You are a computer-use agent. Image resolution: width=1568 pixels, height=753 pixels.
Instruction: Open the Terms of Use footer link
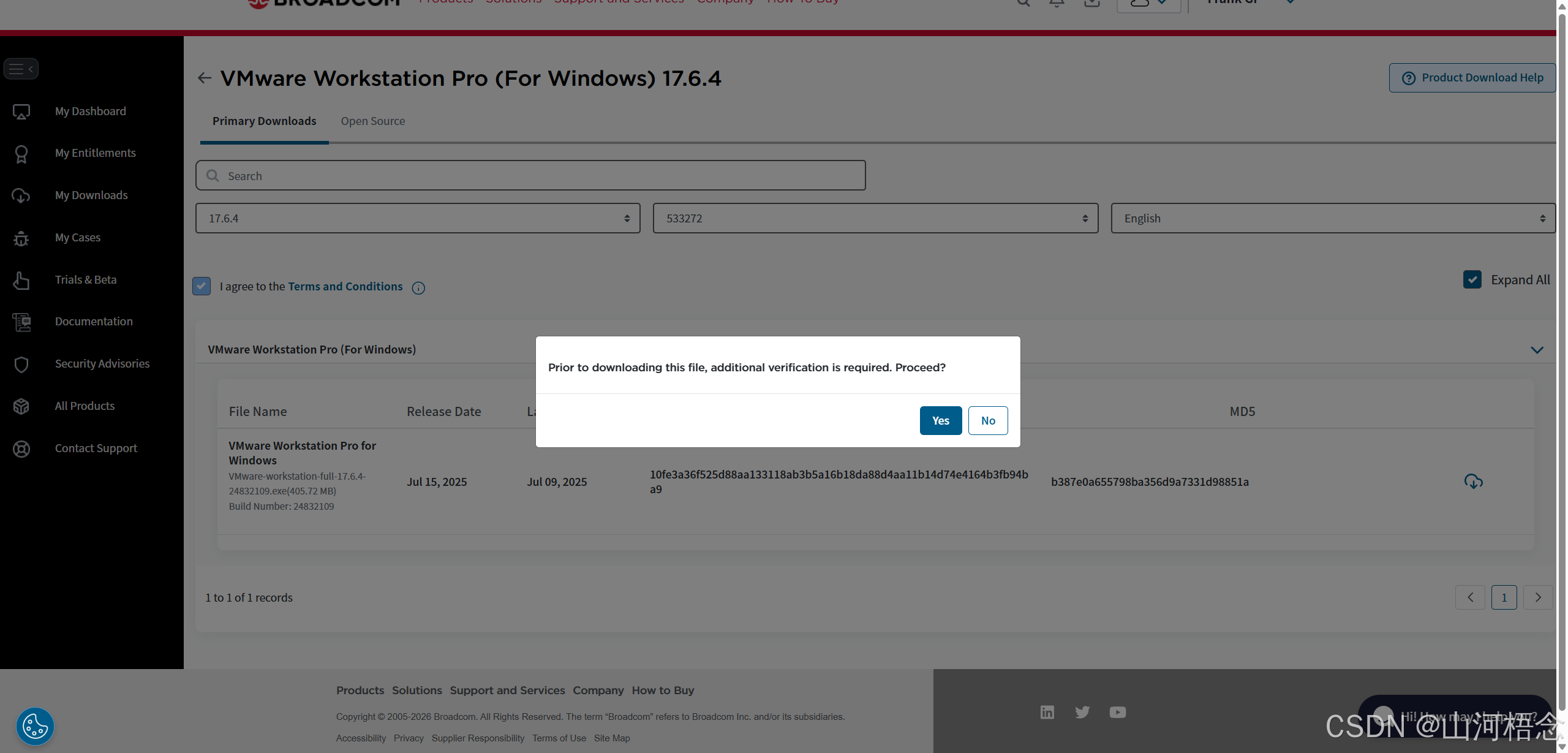click(x=559, y=738)
